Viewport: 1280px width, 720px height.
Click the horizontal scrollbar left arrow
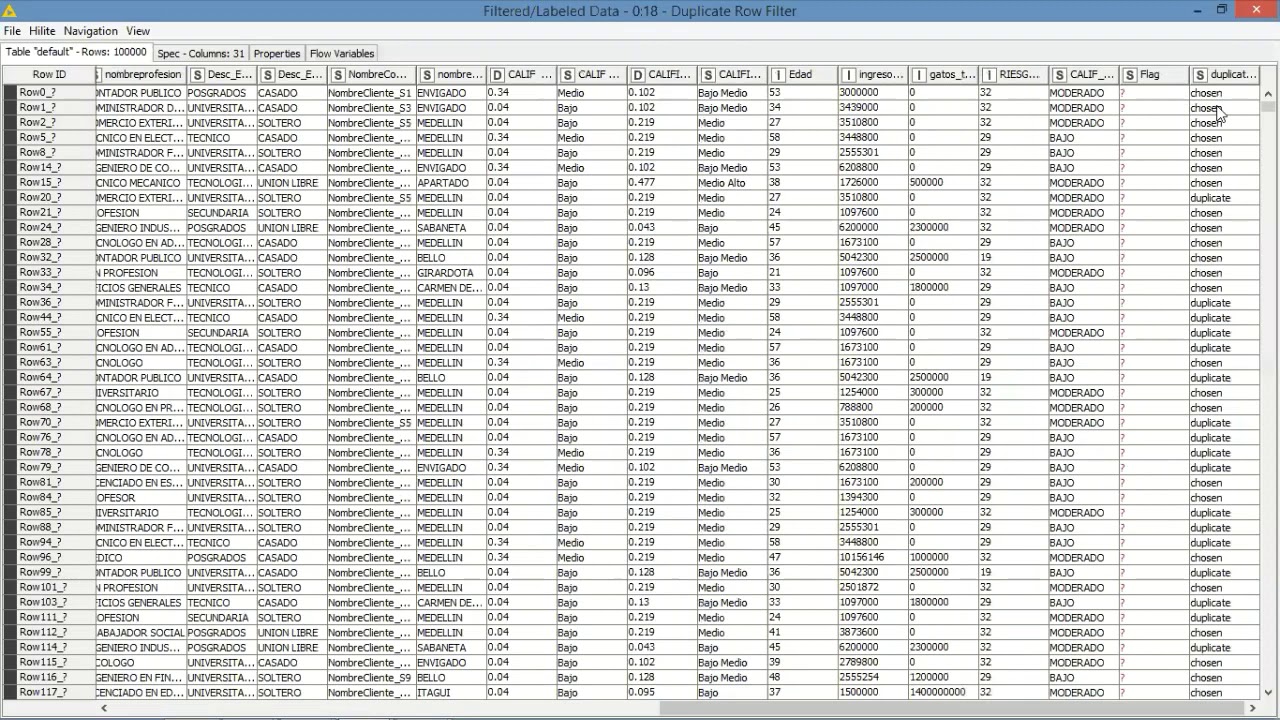pyautogui.click(x=104, y=708)
